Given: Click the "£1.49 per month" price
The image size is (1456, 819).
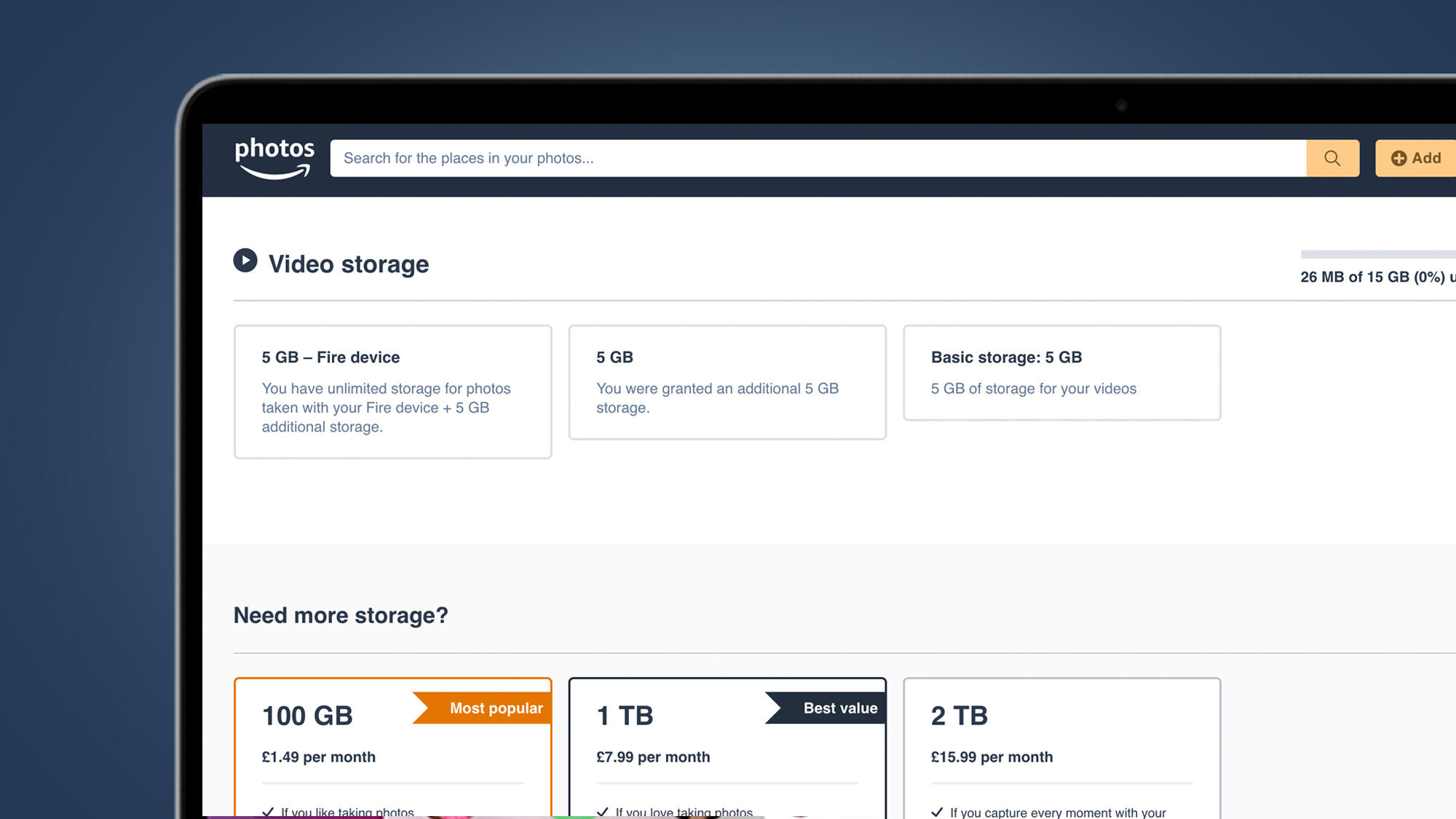Looking at the screenshot, I should pos(319,757).
